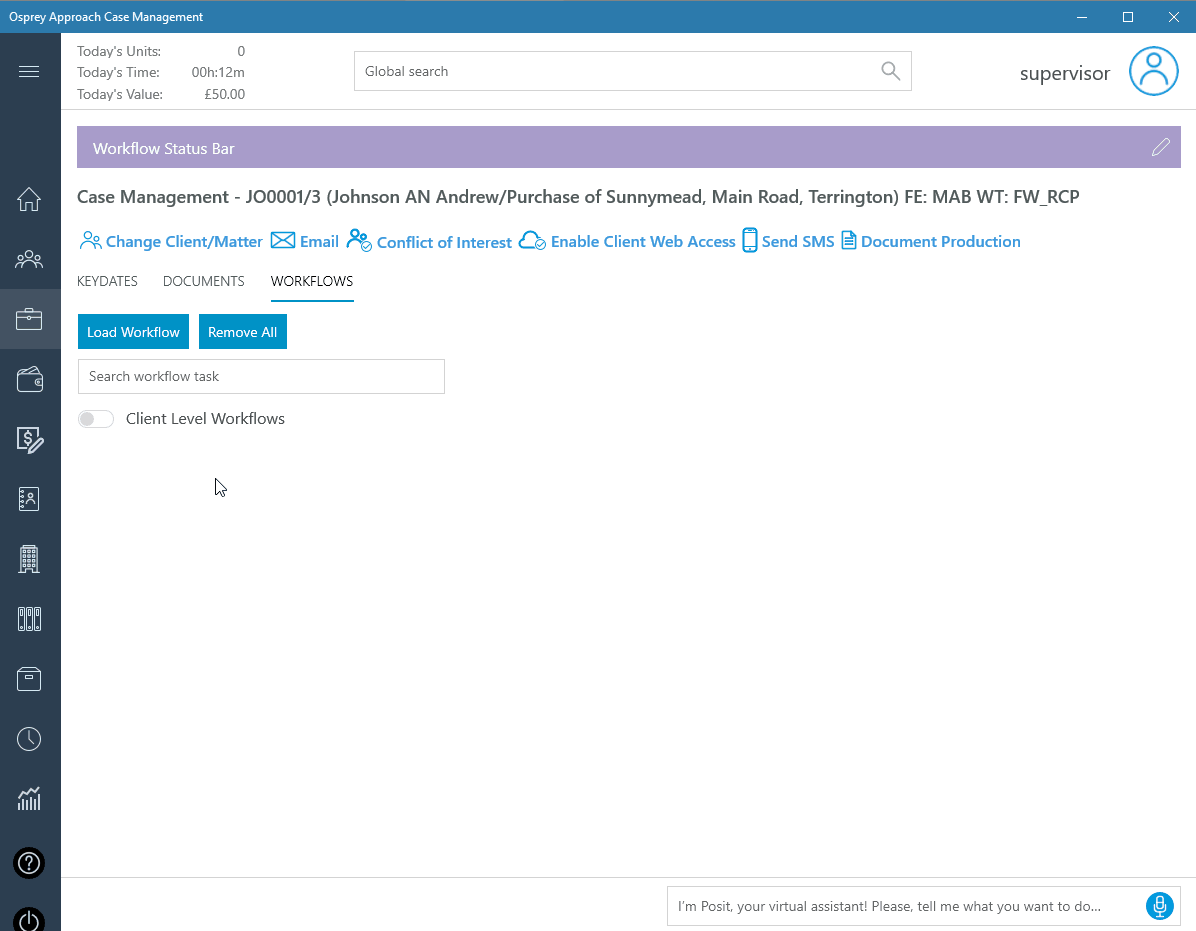Open Case Management briefcase icon

[29, 319]
